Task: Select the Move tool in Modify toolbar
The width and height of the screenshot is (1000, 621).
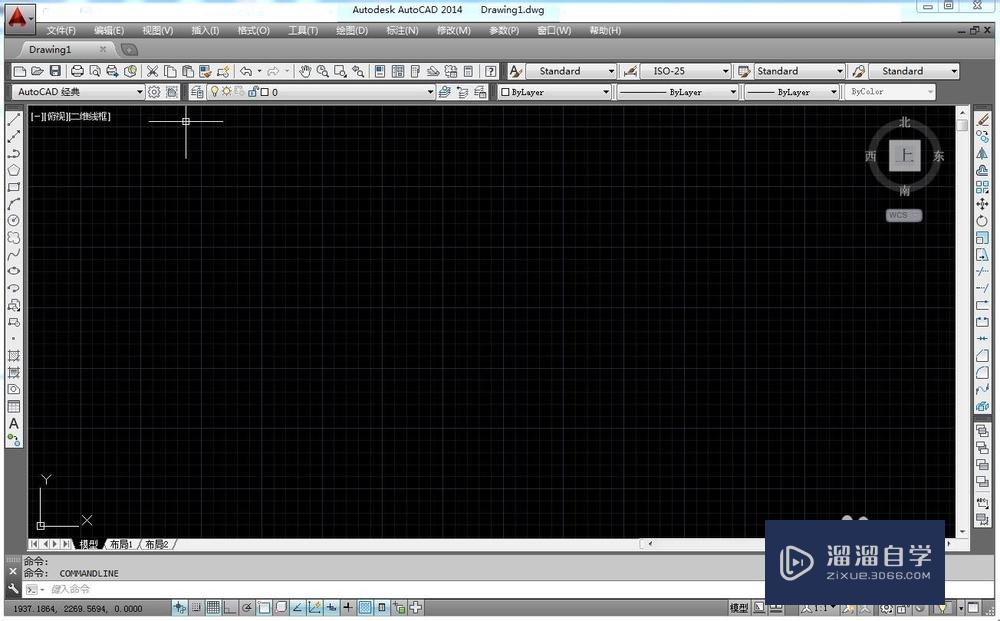Action: 982,204
